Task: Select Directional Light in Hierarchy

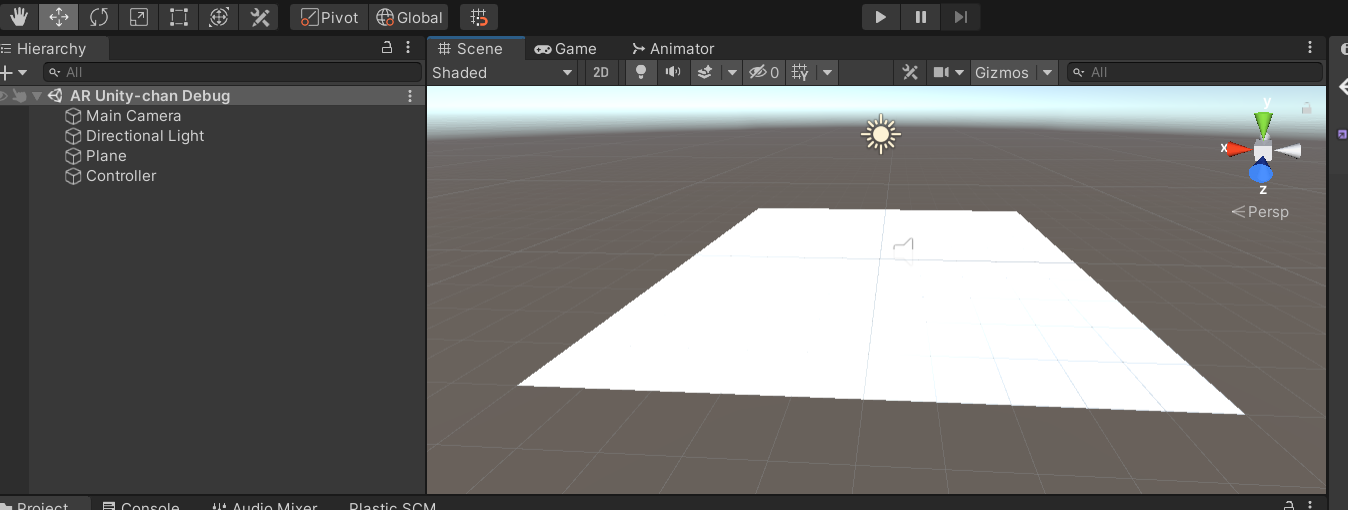Action: point(144,136)
